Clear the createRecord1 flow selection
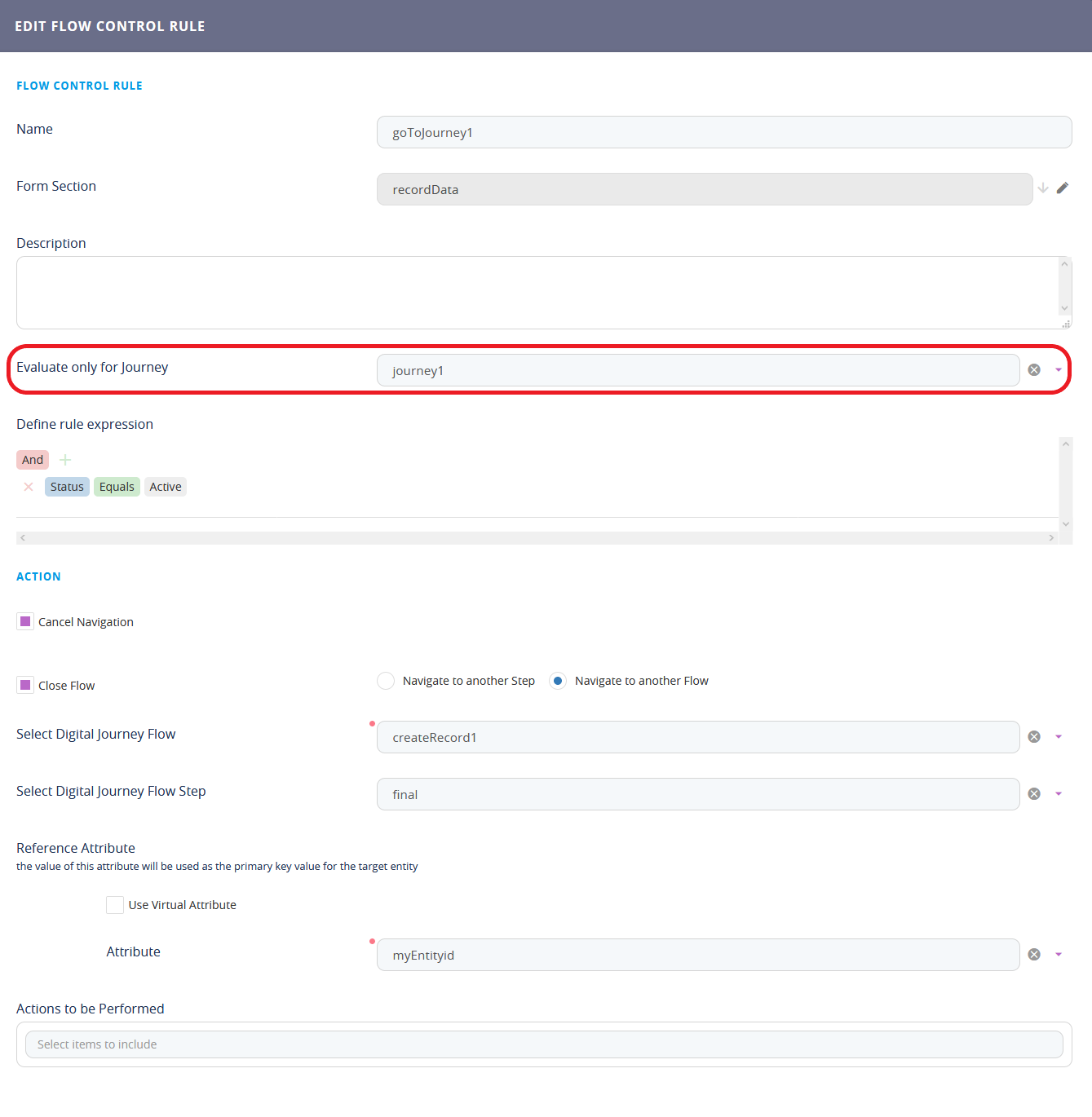 click(1034, 737)
